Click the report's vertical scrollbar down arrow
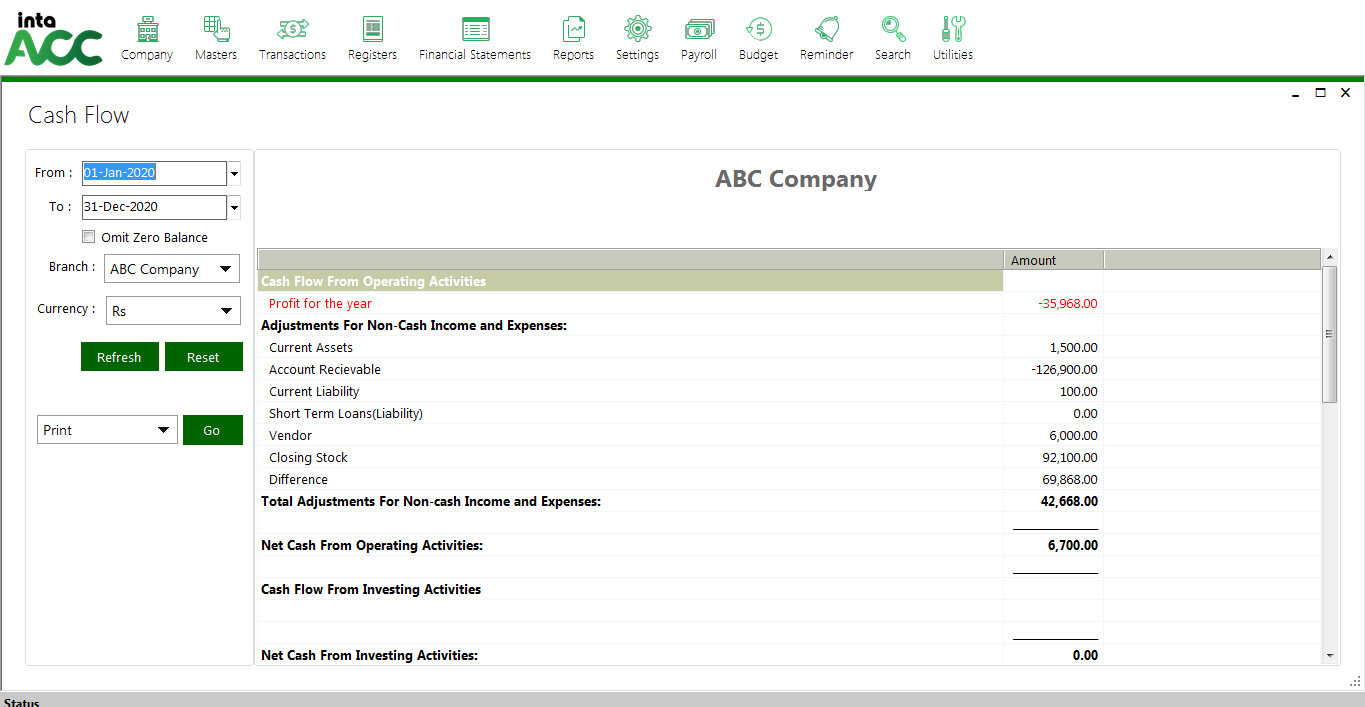 click(1329, 656)
